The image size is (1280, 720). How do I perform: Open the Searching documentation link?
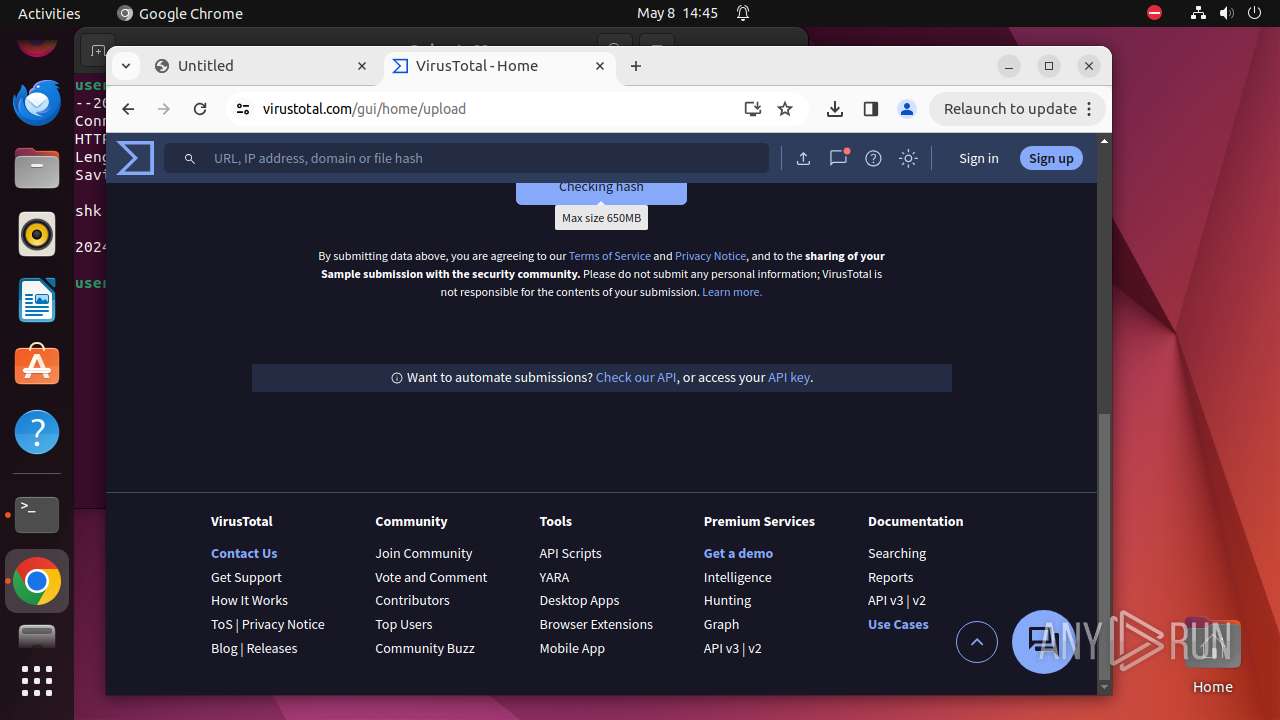(x=897, y=553)
